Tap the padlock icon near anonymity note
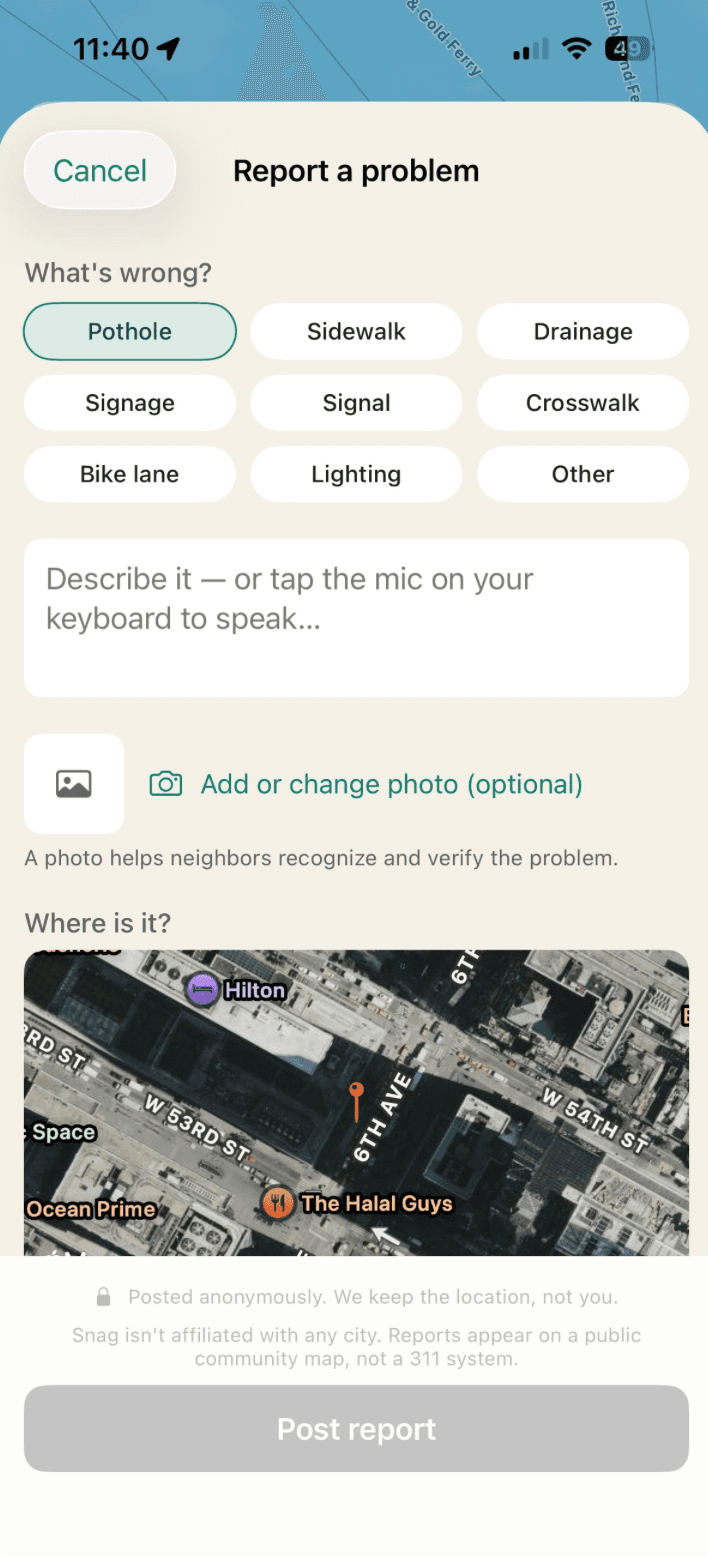708x1556 pixels. [x=103, y=1297]
